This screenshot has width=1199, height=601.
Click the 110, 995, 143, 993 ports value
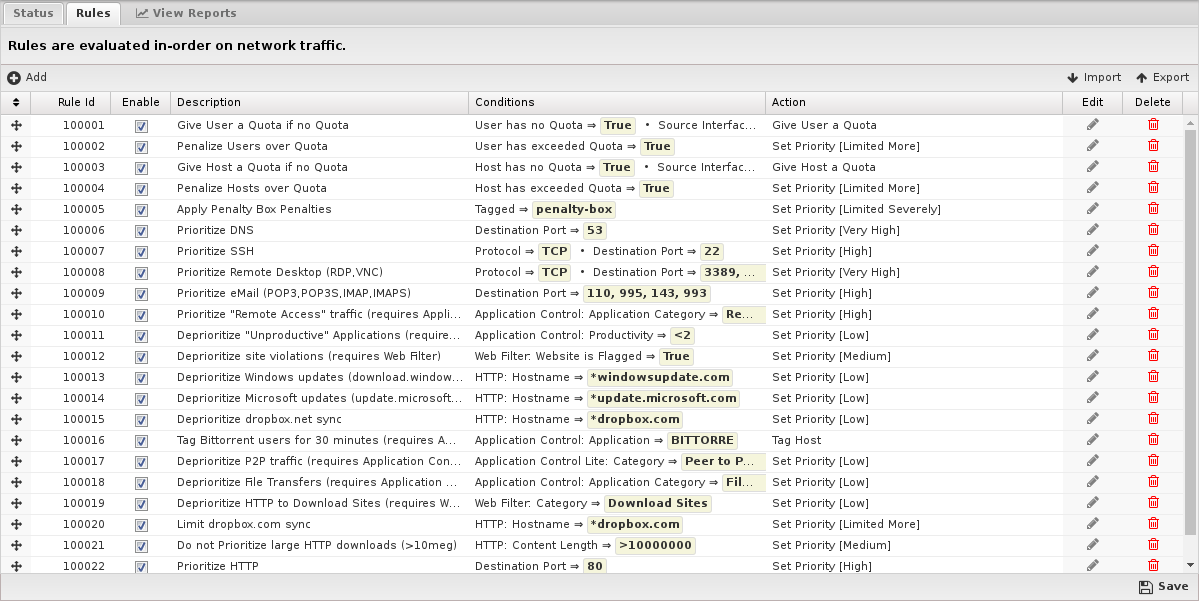(647, 294)
